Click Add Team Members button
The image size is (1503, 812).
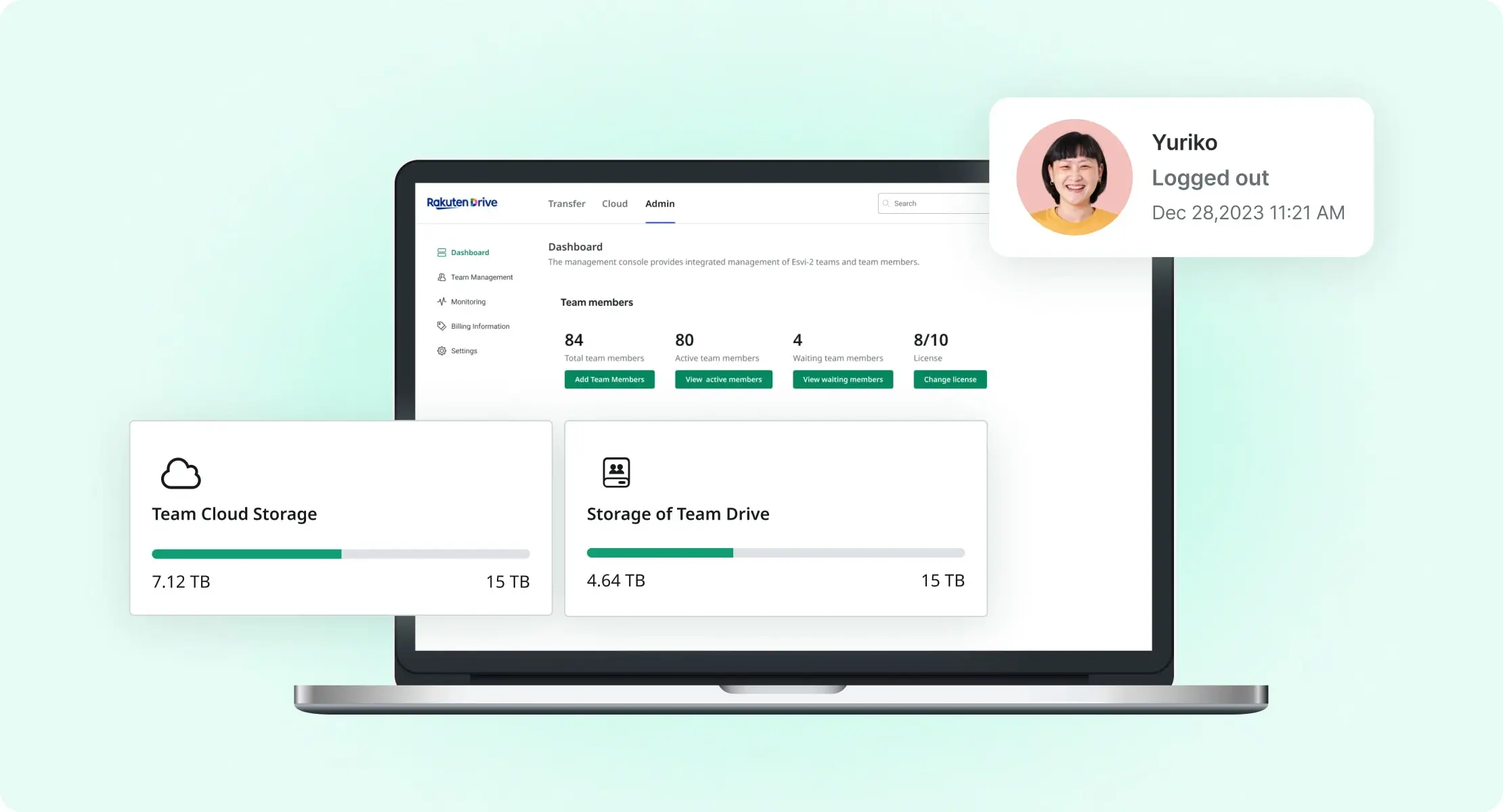click(x=608, y=379)
